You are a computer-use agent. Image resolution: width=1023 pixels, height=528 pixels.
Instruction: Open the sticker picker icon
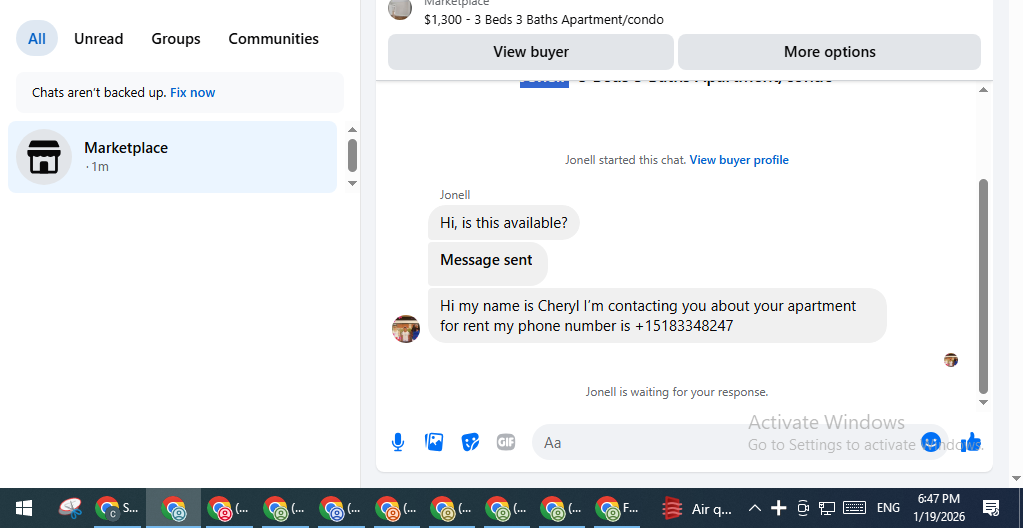pyautogui.click(x=470, y=443)
